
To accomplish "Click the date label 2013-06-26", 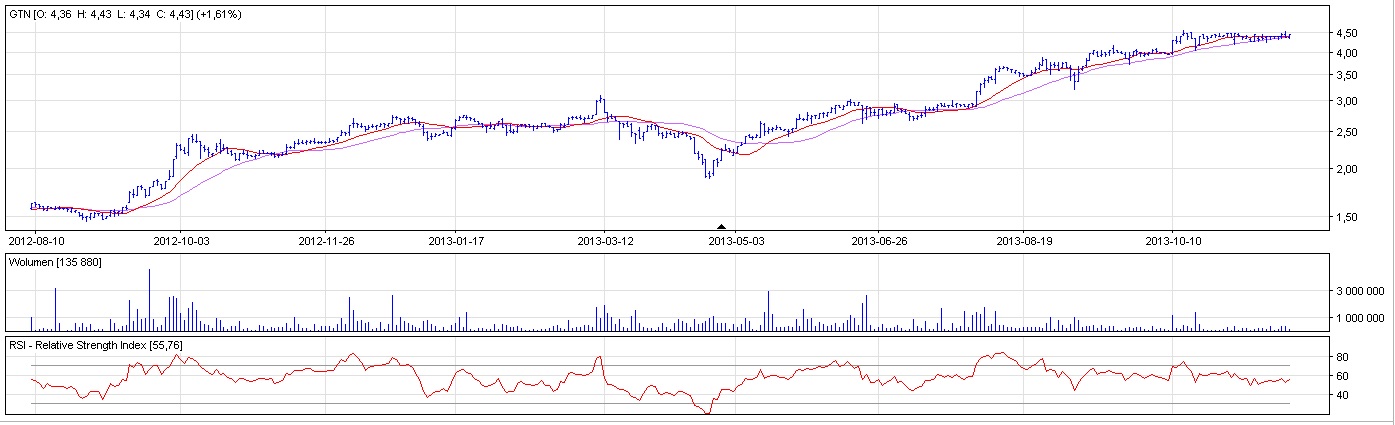I will [879, 241].
